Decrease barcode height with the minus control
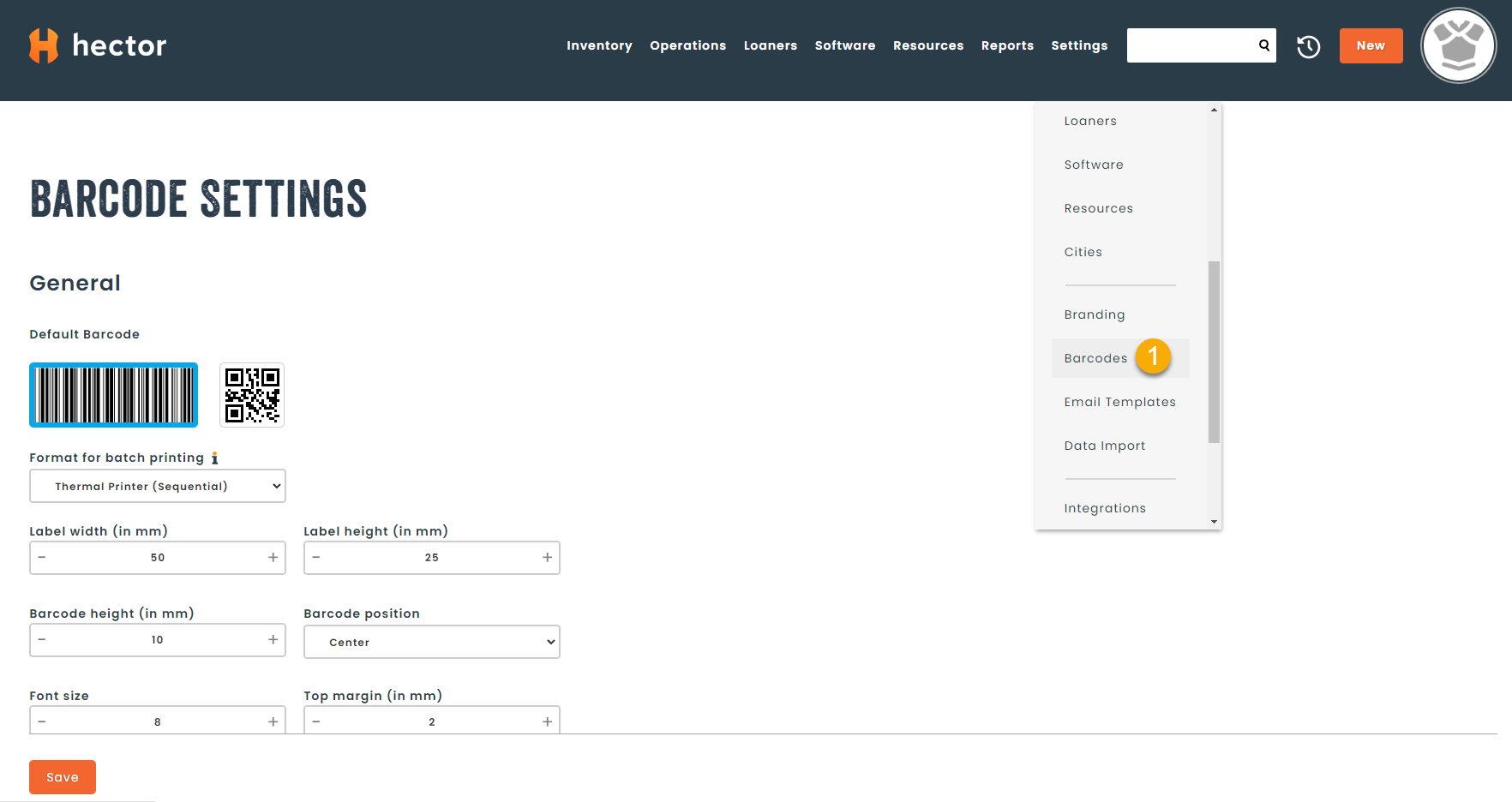This screenshot has height=802, width=1512. (x=42, y=639)
